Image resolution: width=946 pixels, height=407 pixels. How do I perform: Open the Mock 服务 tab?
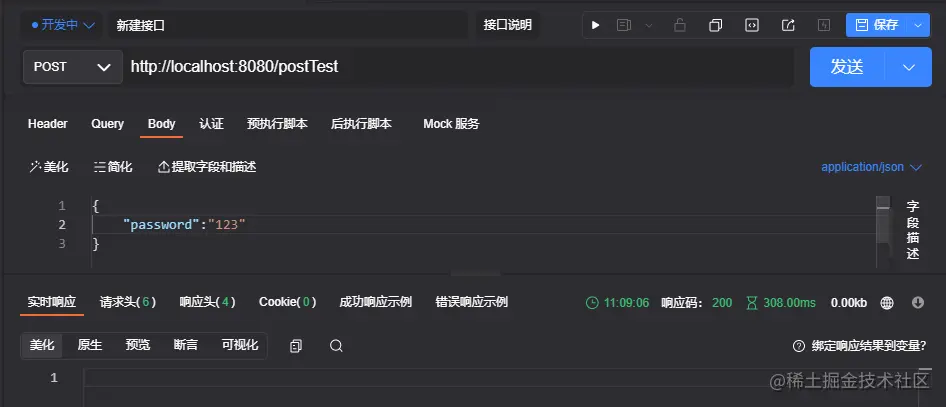[451, 124]
